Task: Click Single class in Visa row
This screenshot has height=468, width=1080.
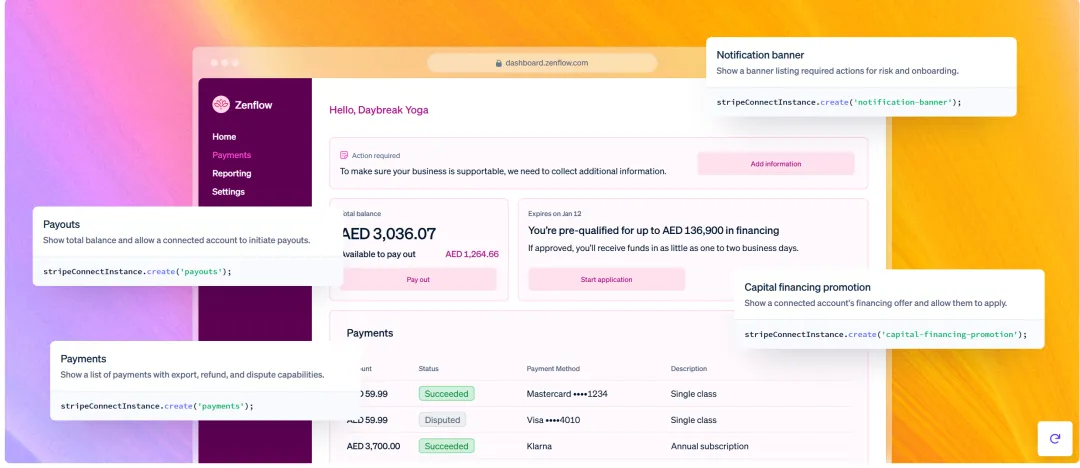Action: pyautogui.click(x=694, y=420)
